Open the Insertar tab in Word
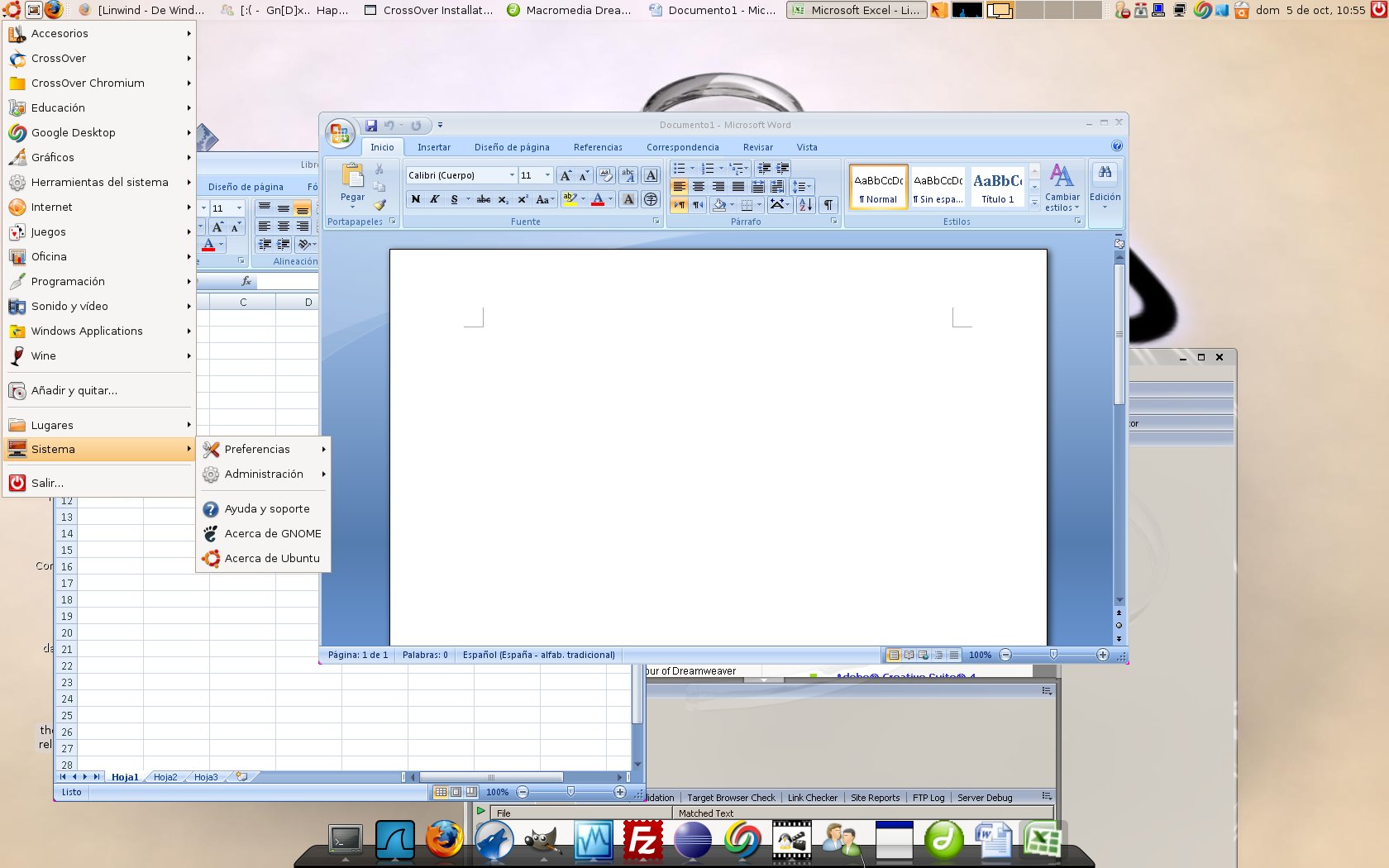The height and width of the screenshot is (868, 1389). tap(434, 147)
